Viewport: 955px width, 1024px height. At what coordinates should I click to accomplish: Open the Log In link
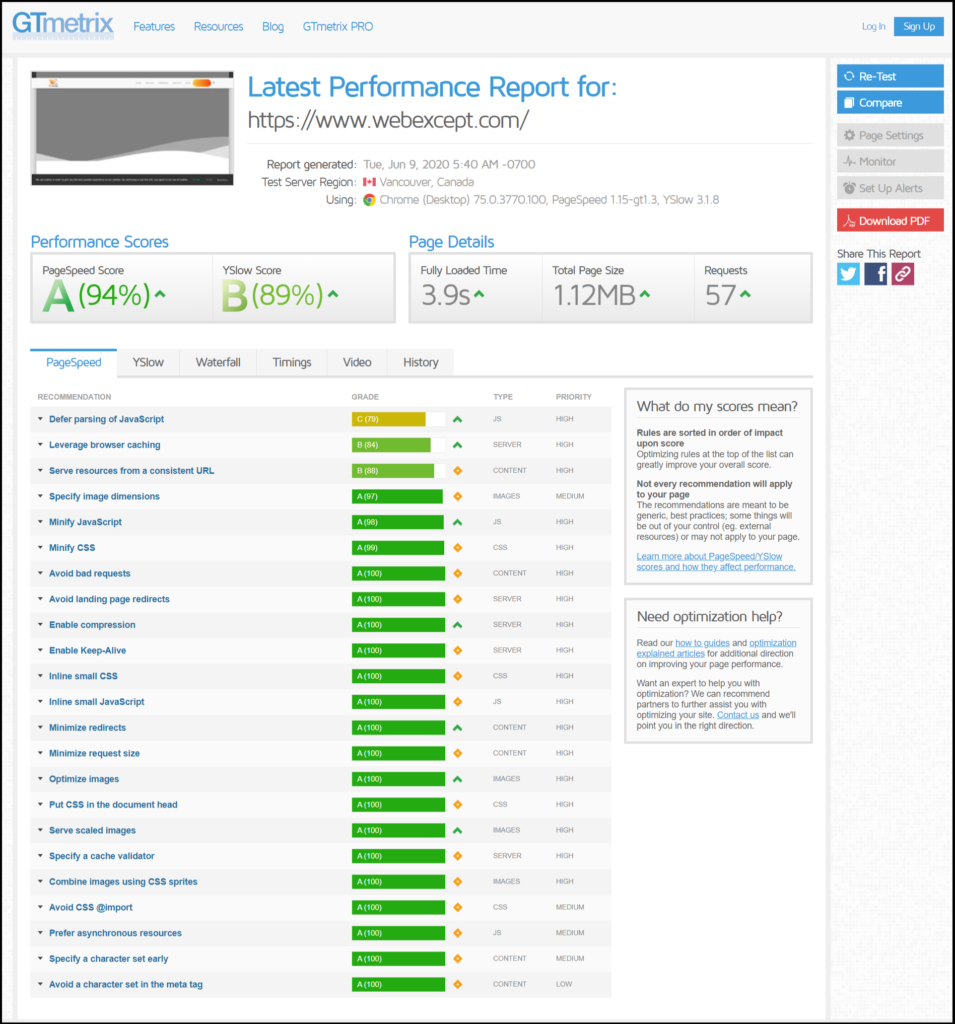click(873, 27)
